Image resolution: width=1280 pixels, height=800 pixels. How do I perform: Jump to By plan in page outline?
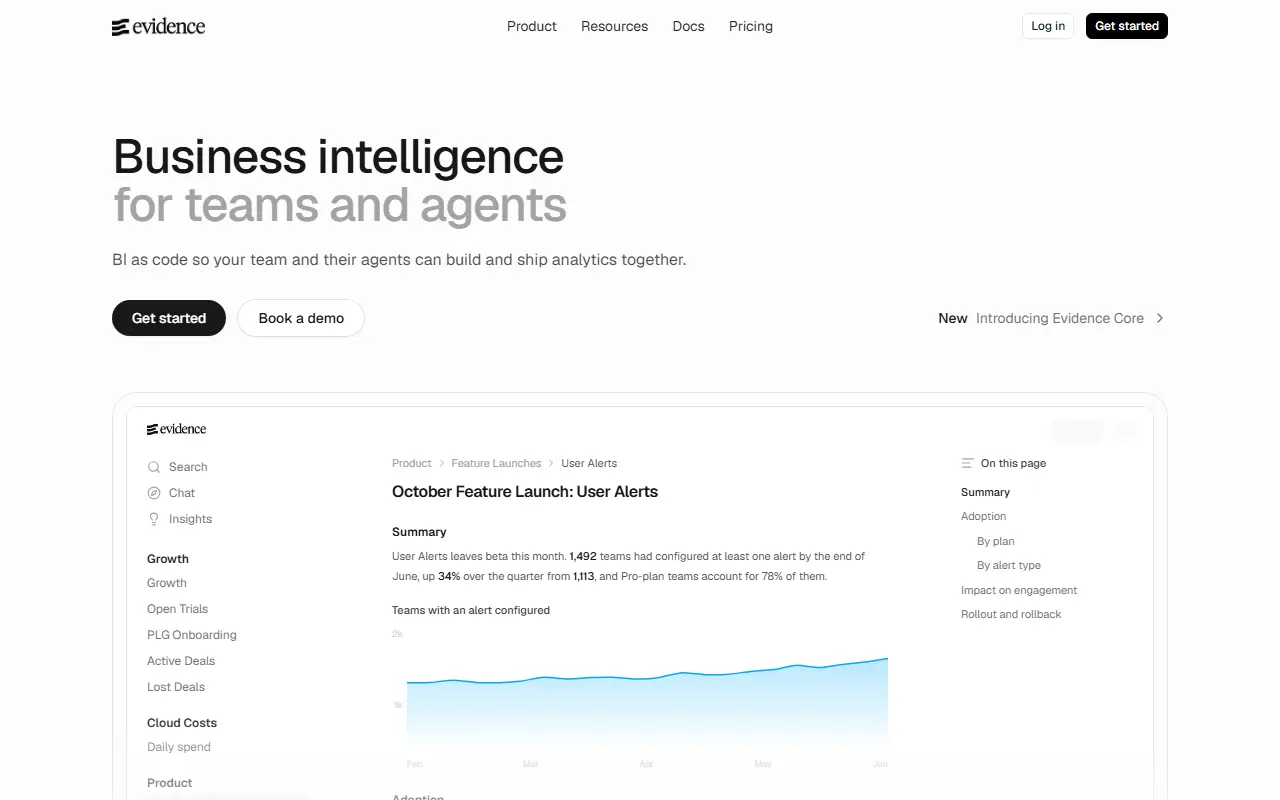coord(995,541)
